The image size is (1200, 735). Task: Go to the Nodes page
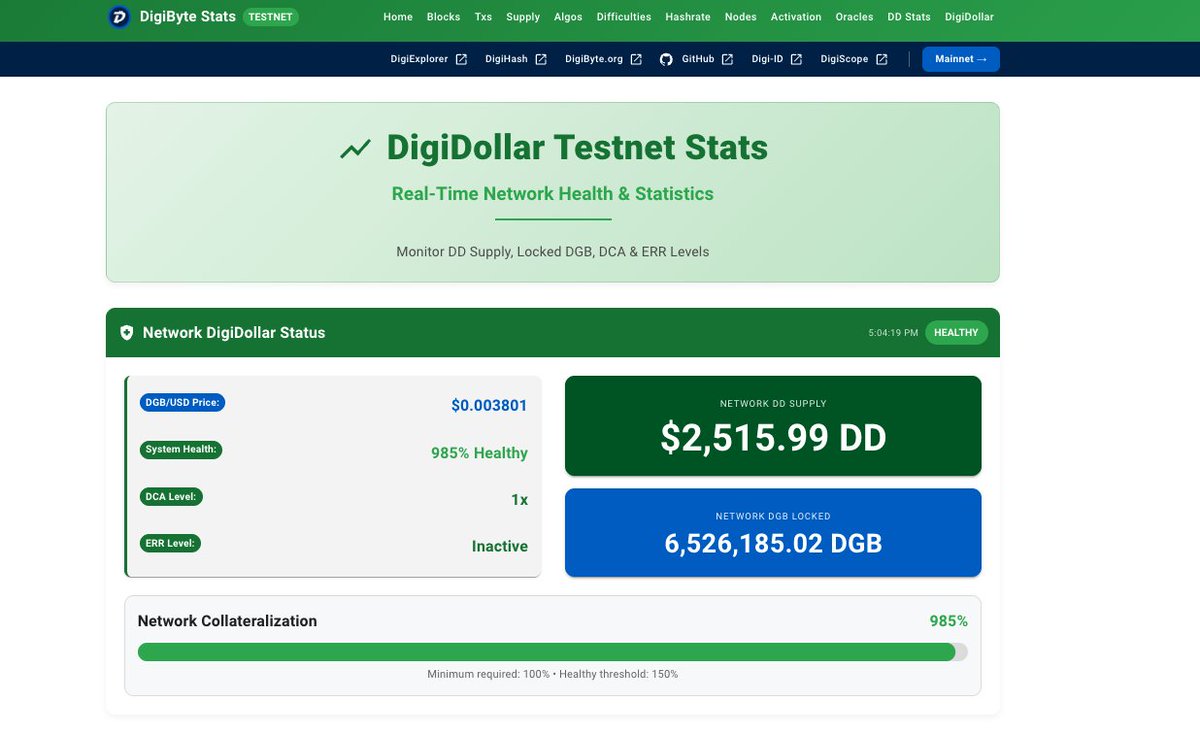[x=741, y=17]
